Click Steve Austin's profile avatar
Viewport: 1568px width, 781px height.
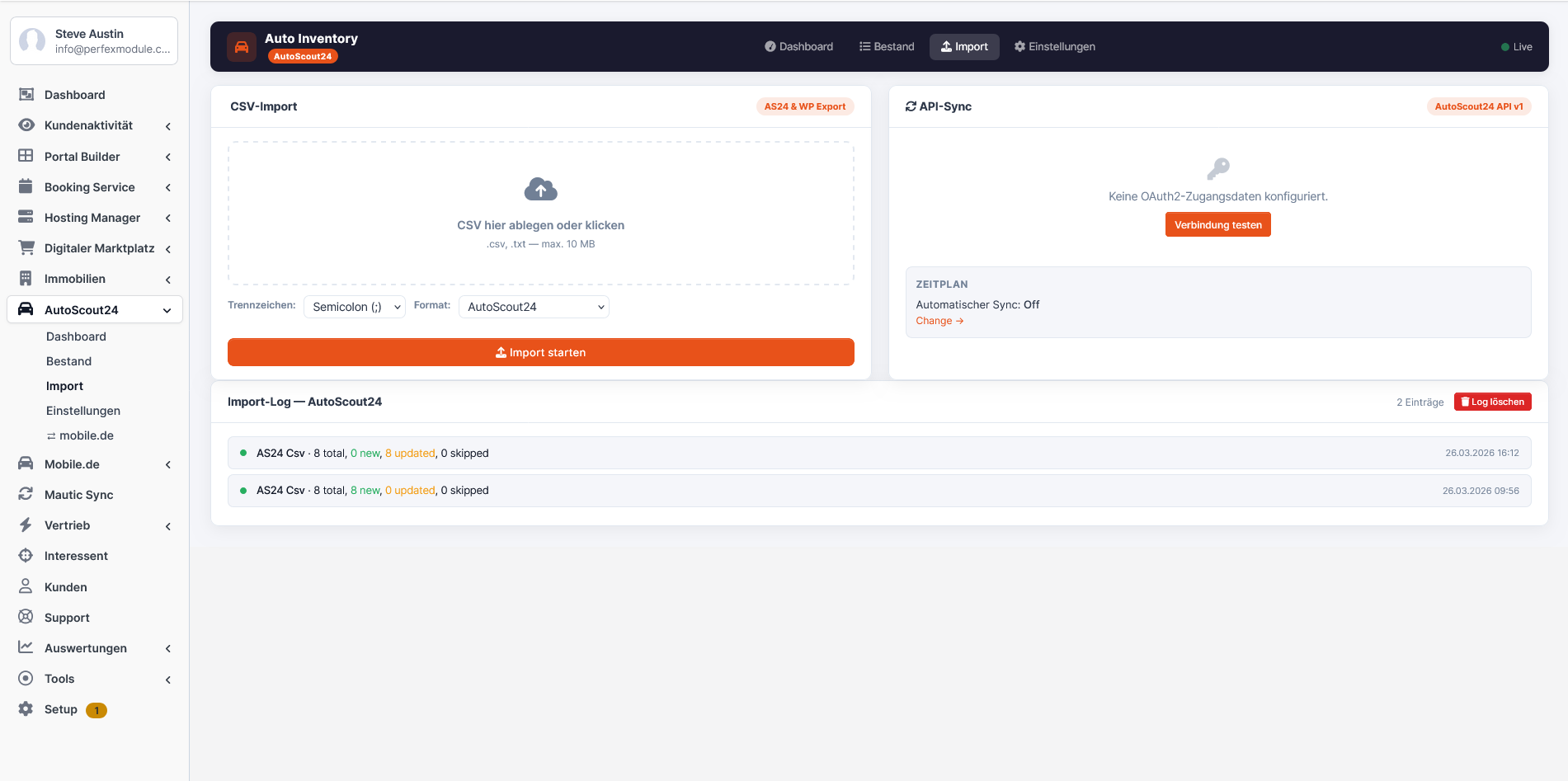32,40
